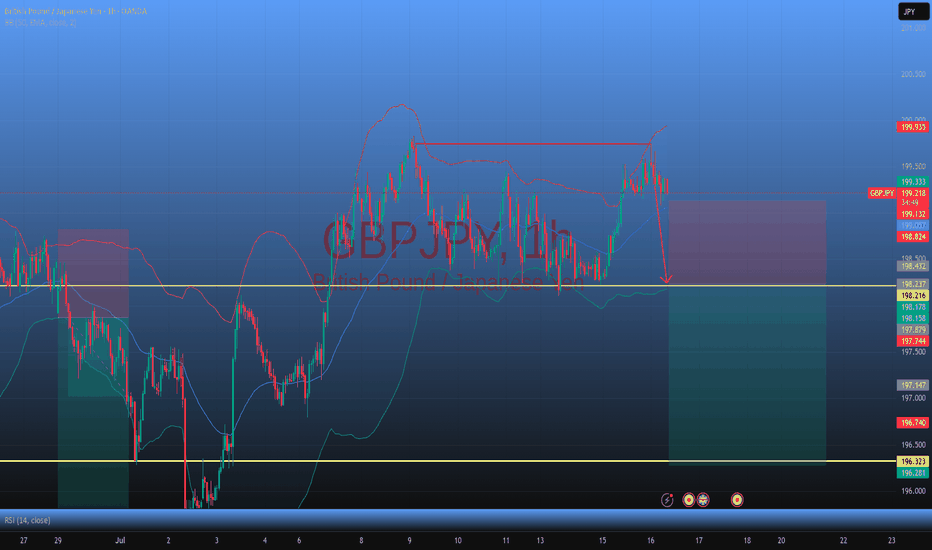The height and width of the screenshot is (550, 932).
Task: Click the RSI (14, close) pane label
Action: (x=27, y=520)
